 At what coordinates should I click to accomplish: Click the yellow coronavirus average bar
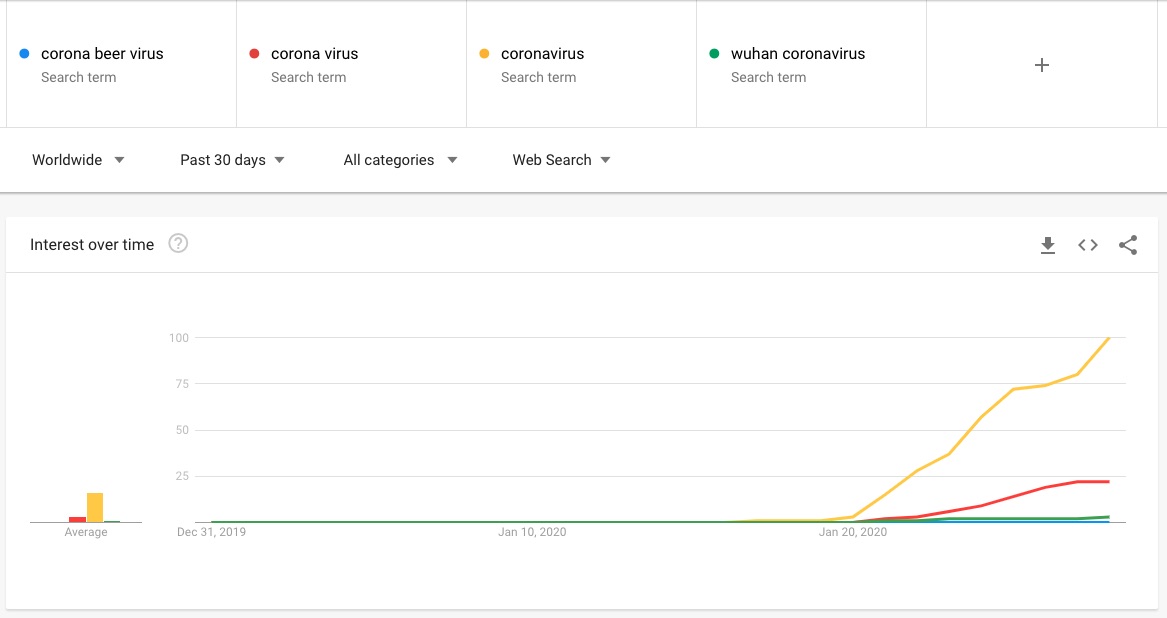click(x=95, y=507)
